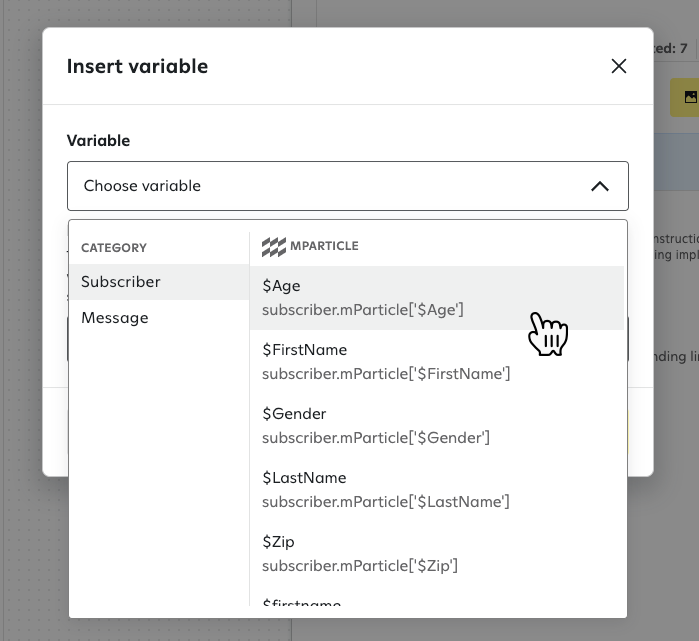The height and width of the screenshot is (641, 699).
Task: Click the Insert variable title
Action: (x=137, y=66)
